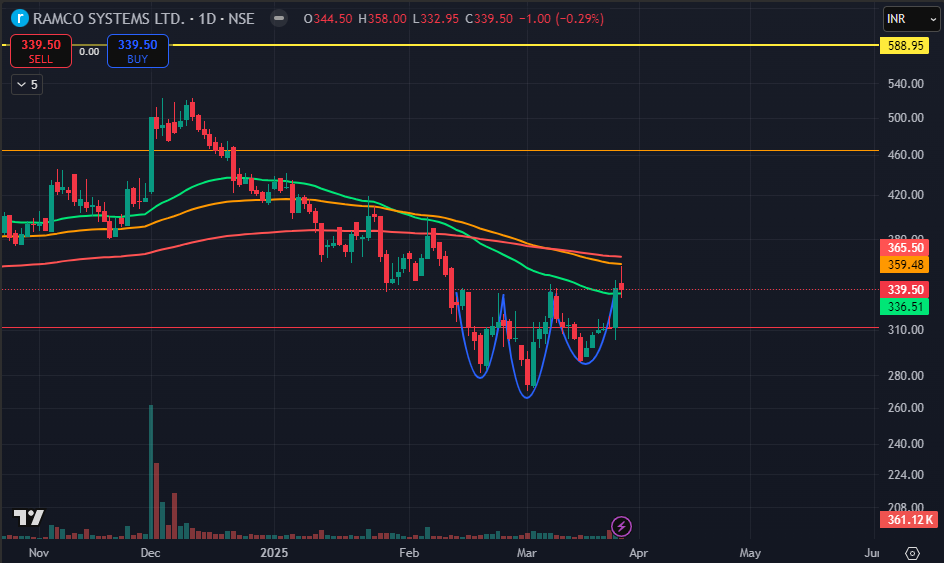Click the 310.00 price axis label
This screenshot has height=563, width=944.
[x=905, y=329]
